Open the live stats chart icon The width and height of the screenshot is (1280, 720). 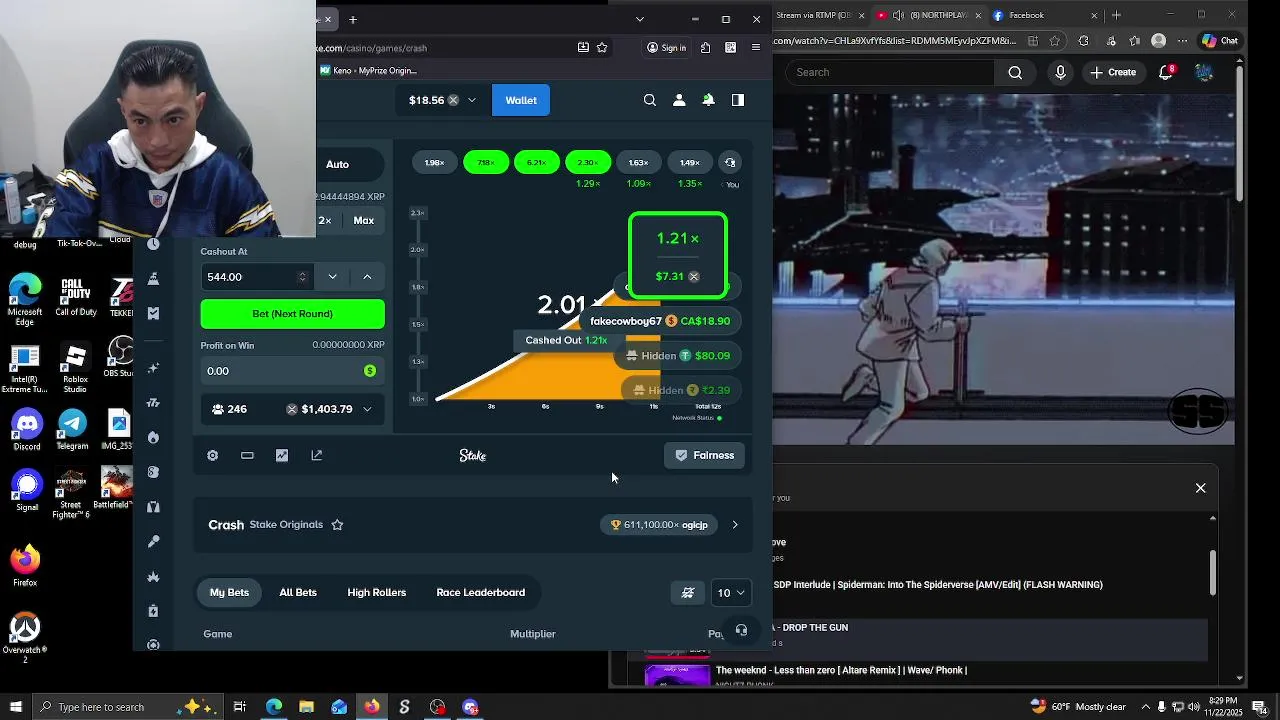pyautogui.click(x=282, y=455)
